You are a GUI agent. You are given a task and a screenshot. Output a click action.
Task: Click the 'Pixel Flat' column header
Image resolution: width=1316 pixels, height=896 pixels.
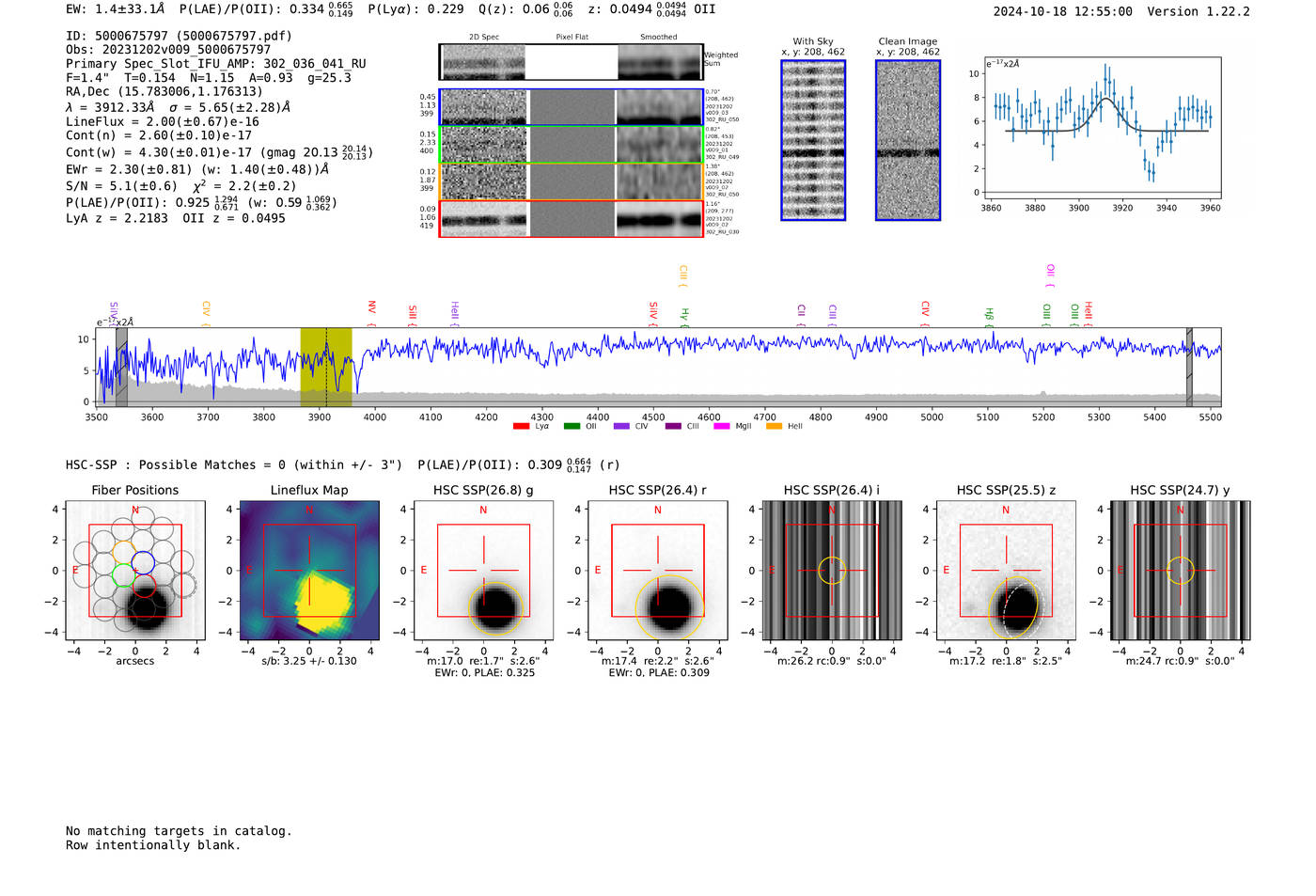[572, 38]
